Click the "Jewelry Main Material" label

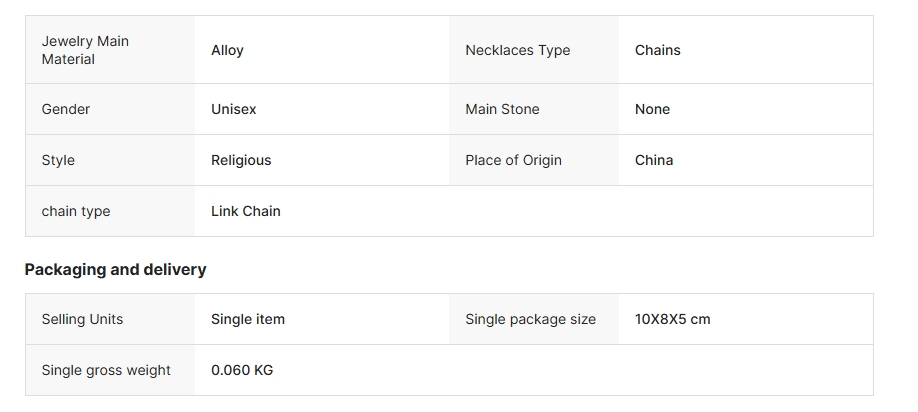(x=85, y=50)
